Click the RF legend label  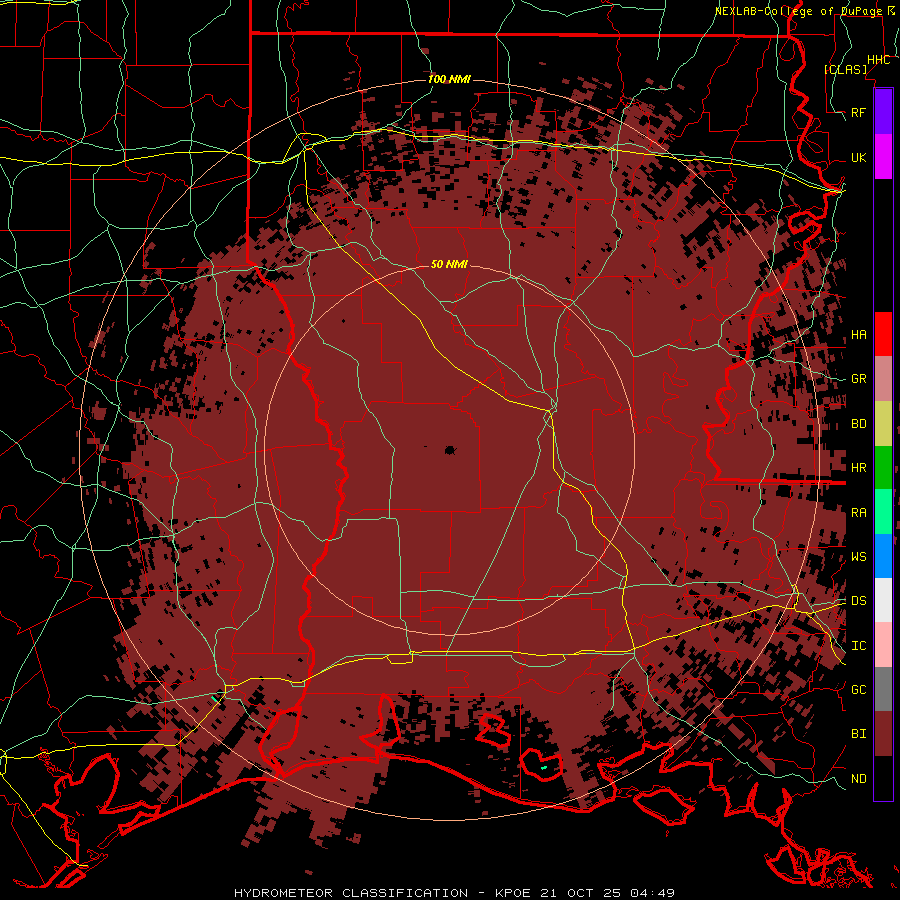click(x=859, y=113)
